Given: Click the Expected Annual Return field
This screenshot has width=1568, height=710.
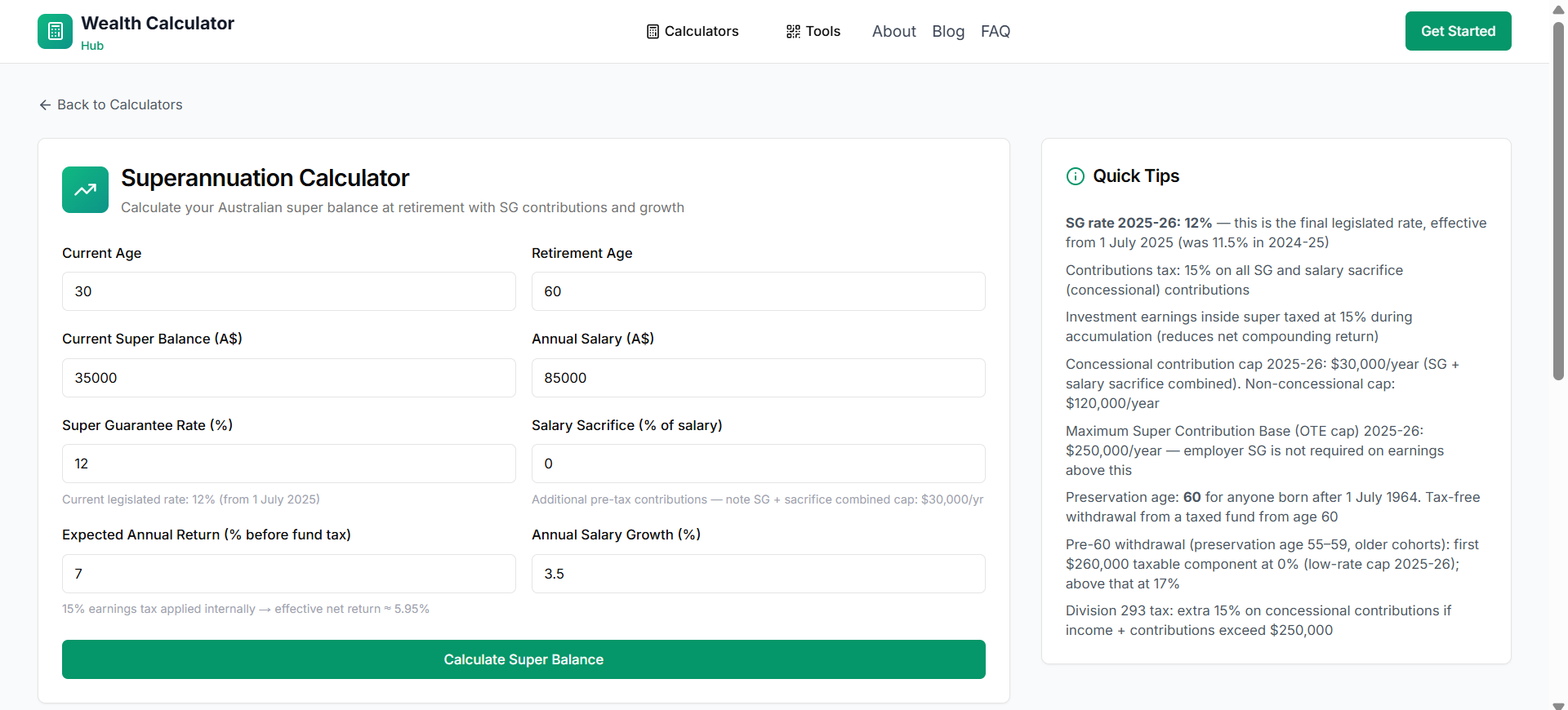Looking at the screenshot, I should [x=289, y=574].
